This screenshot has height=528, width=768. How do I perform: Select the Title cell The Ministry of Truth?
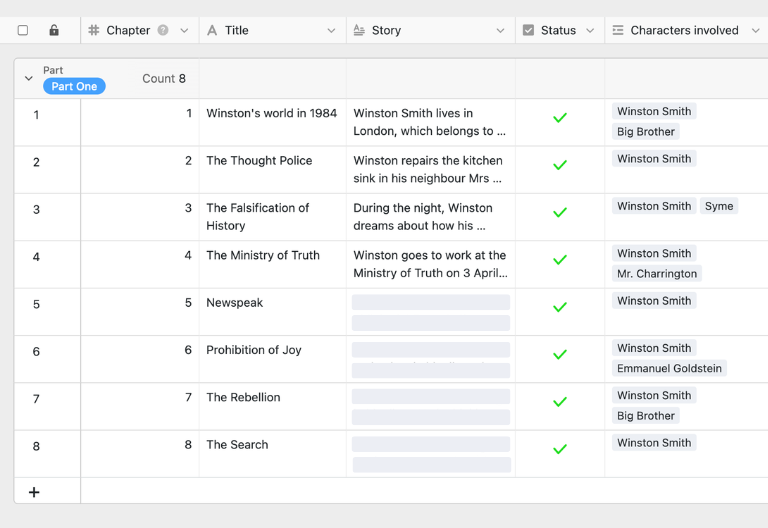272,264
